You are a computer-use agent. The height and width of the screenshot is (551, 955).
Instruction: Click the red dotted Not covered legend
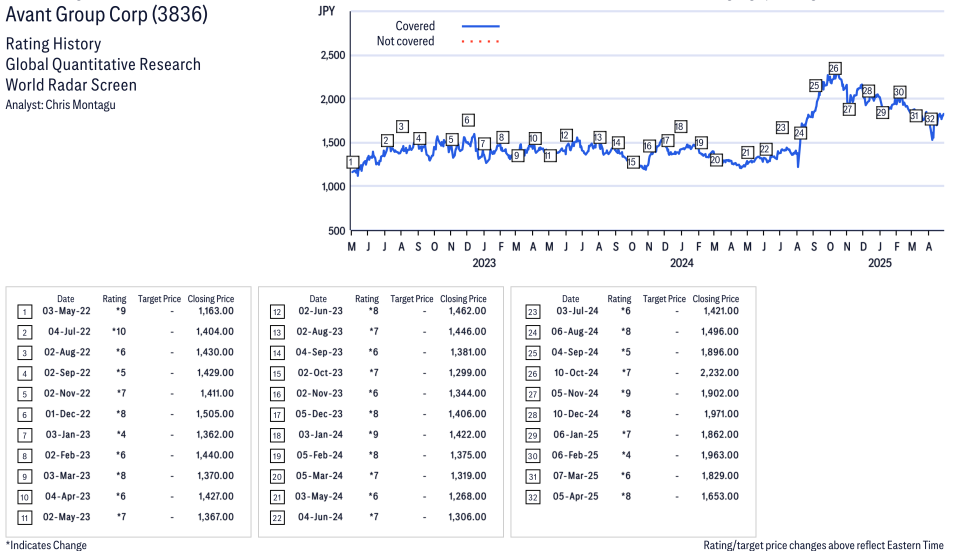[x=481, y=41]
